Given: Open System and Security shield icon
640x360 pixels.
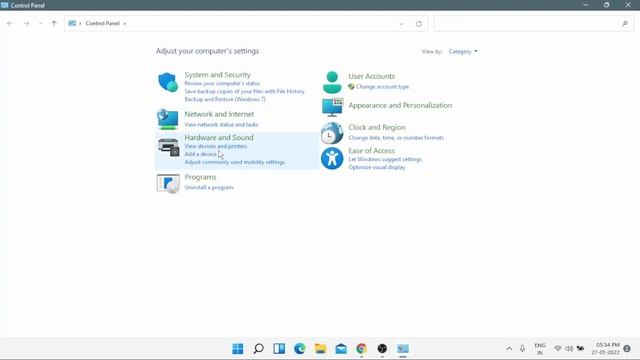Looking at the screenshot, I should [168, 82].
